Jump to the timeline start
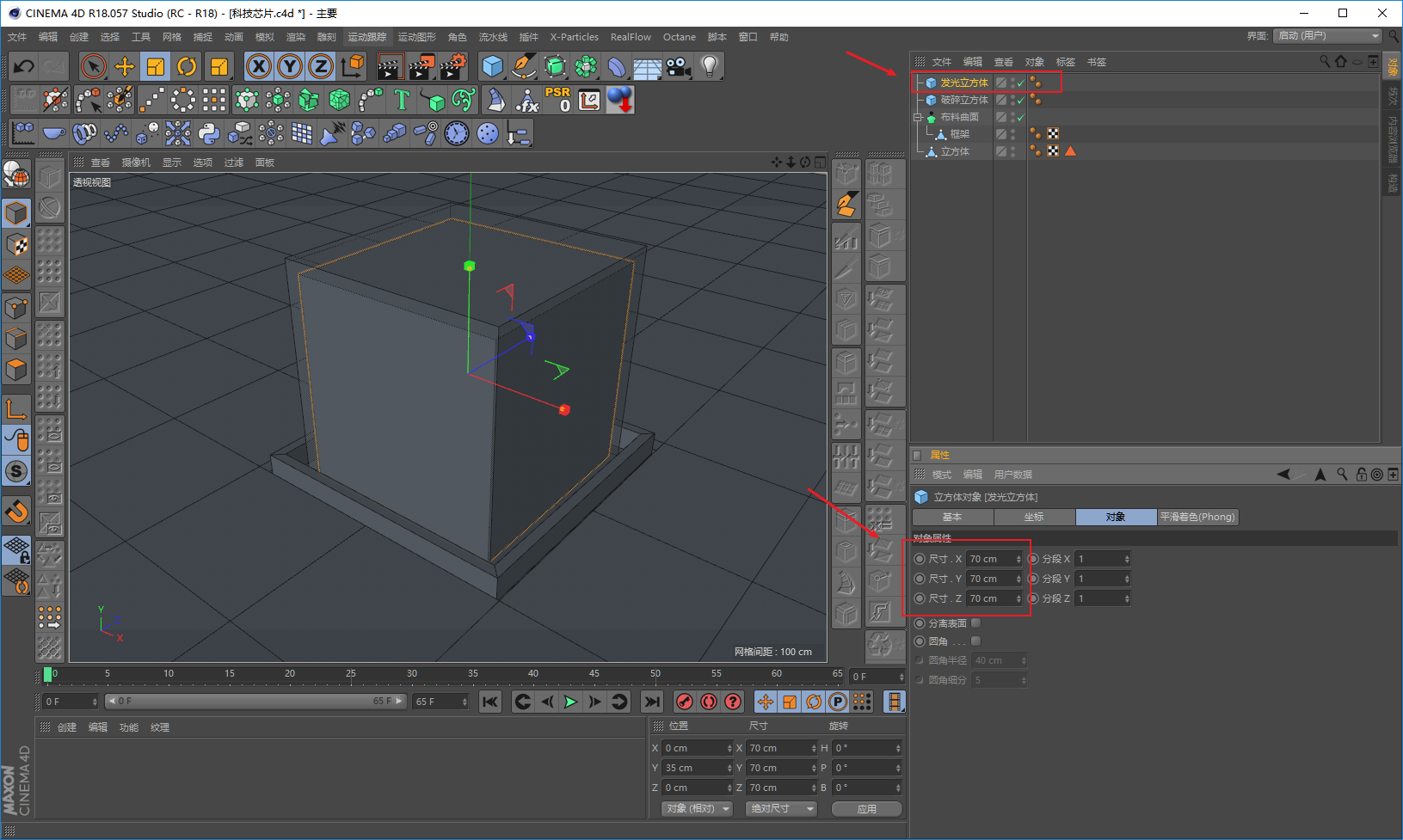The width and height of the screenshot is (1403, 840). [490, 702]
